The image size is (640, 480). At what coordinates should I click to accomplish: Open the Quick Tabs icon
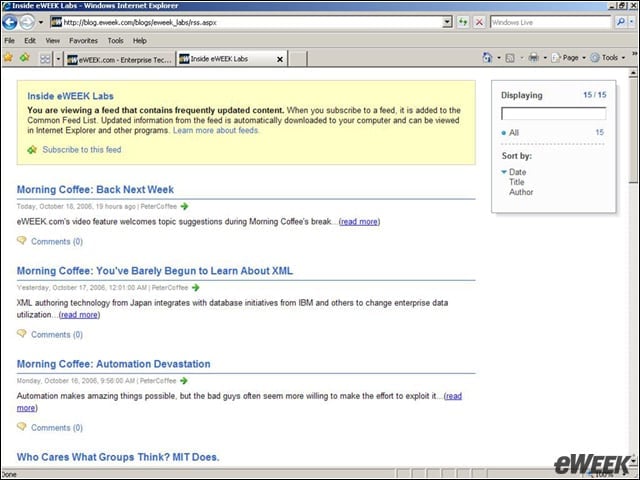[x=45, y=59]
